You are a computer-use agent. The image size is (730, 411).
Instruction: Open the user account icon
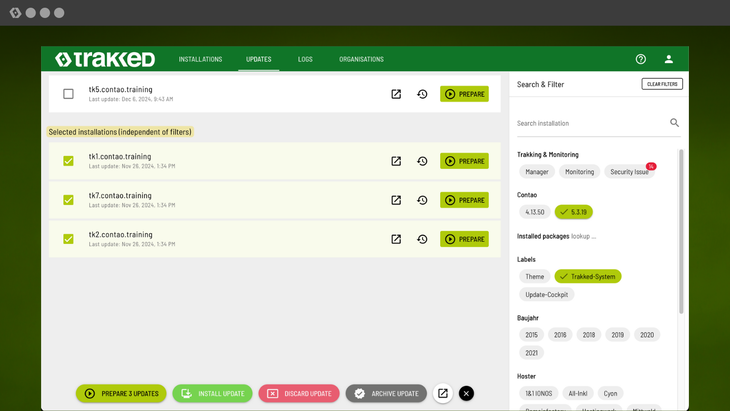(x=669, y=59)
